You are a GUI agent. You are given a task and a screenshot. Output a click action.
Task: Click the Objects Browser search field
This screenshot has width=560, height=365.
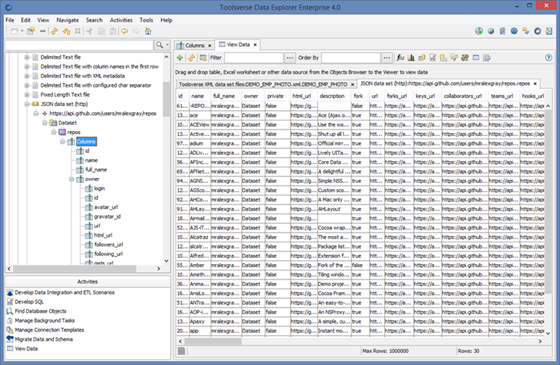(x=79, y=45)
